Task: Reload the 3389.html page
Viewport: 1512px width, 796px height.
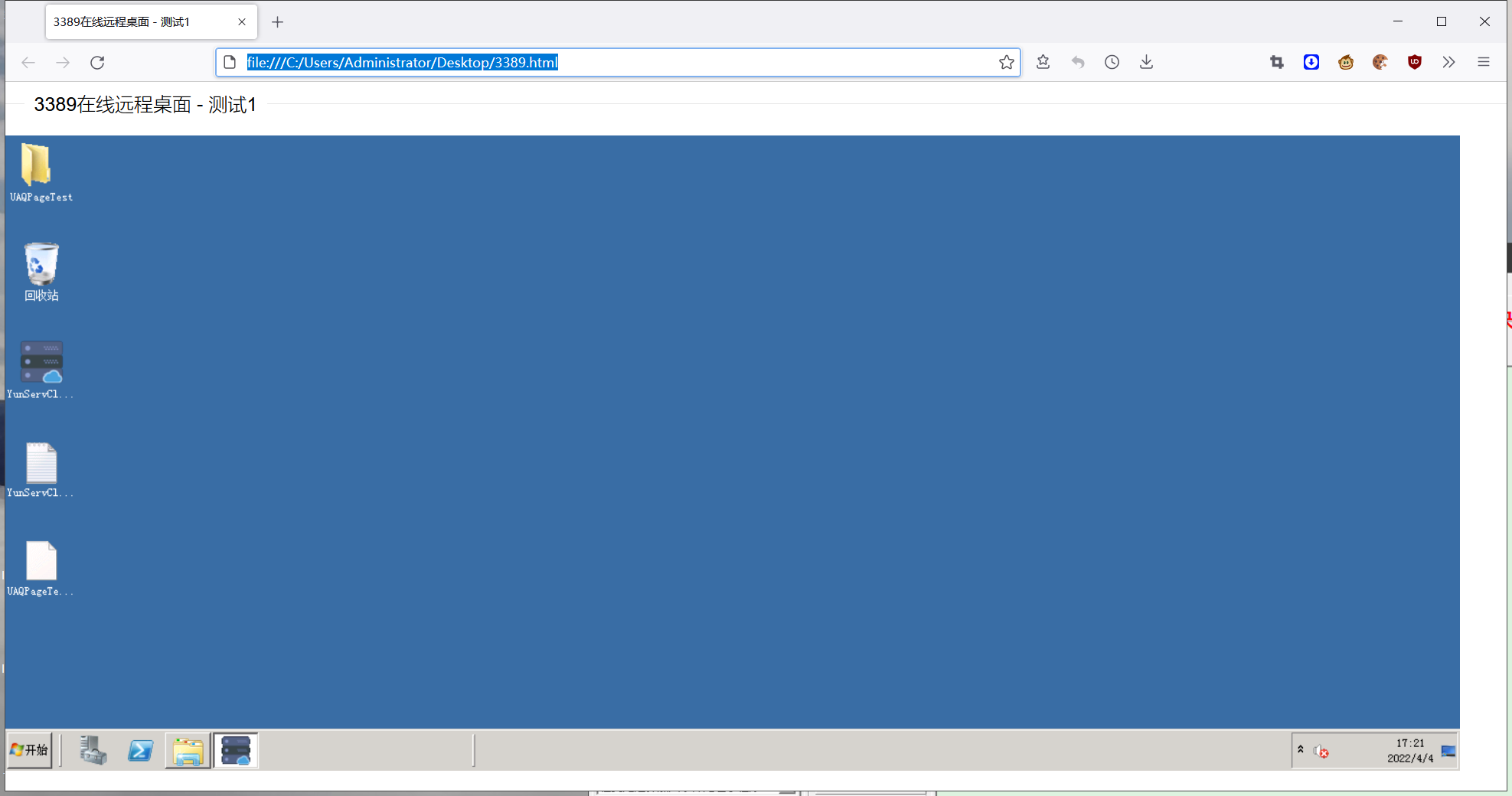Action: point(97,63)
